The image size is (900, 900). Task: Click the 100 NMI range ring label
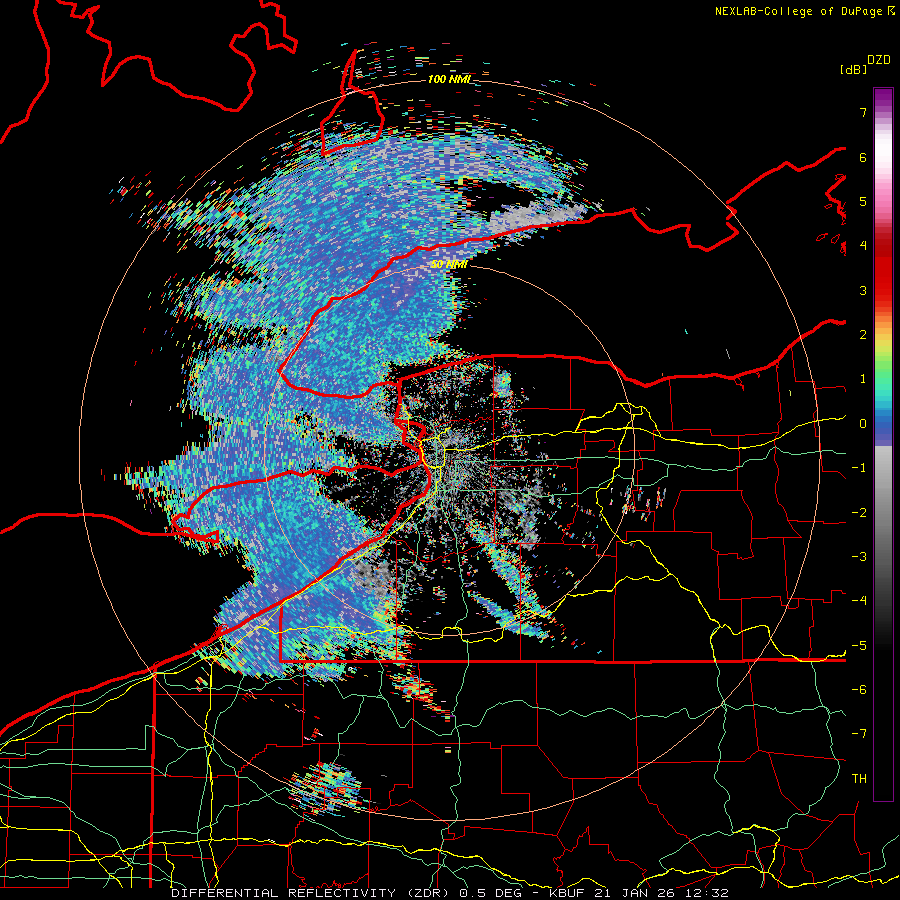(449, 79)
